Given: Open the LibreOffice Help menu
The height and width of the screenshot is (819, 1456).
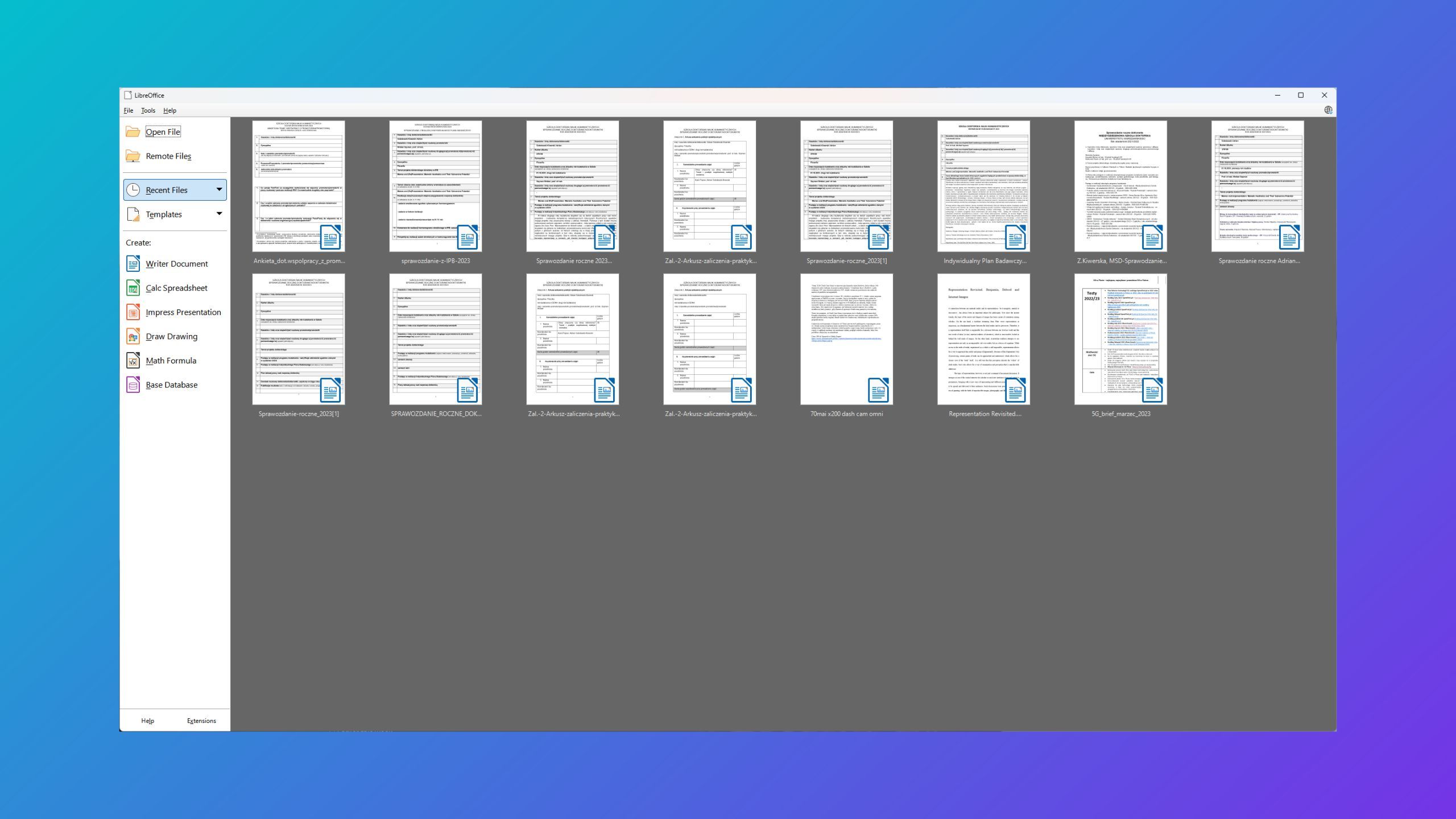Looking at the screenshot, I should [x=170, y=110].
